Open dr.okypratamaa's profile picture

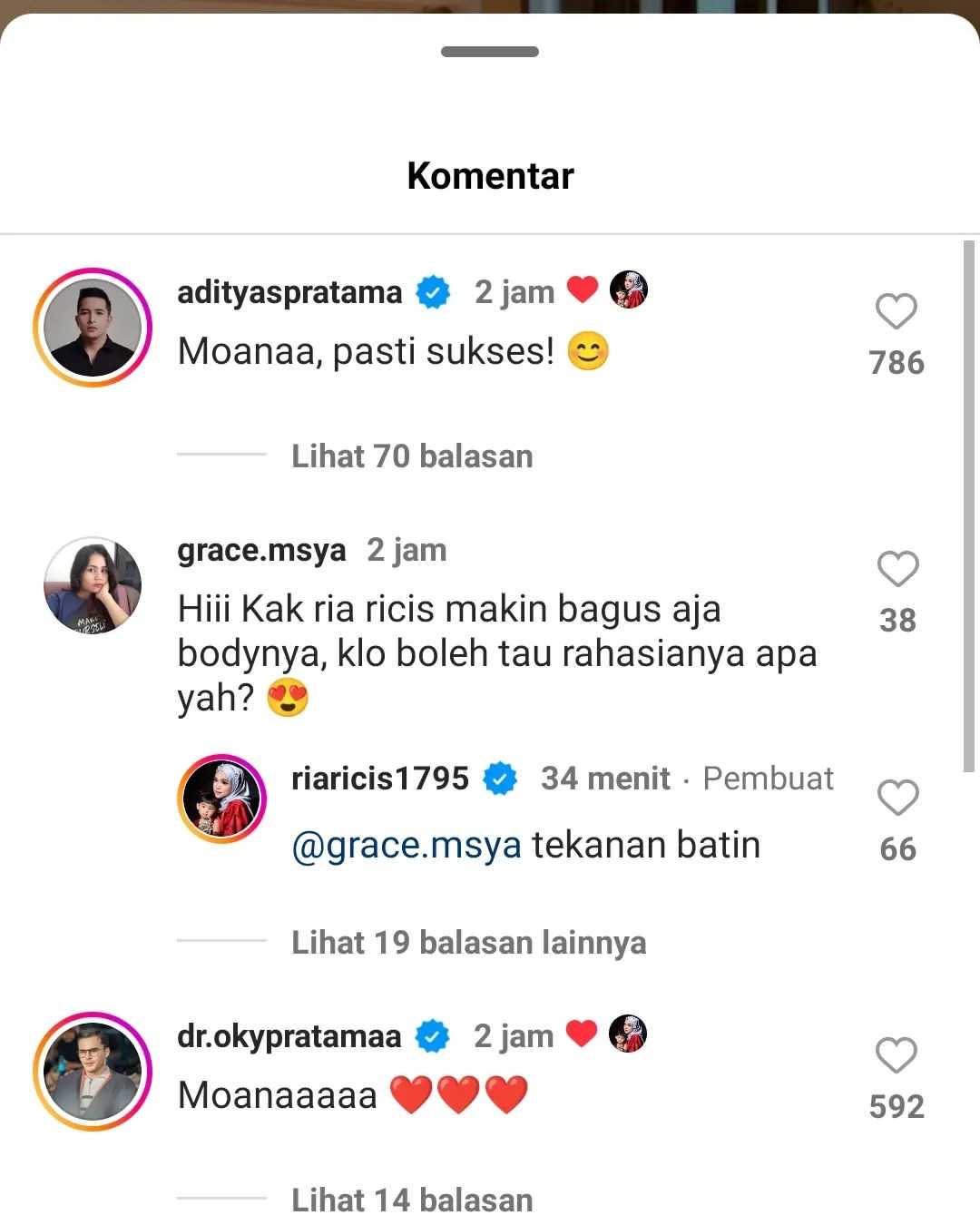tap(93, 1072)
